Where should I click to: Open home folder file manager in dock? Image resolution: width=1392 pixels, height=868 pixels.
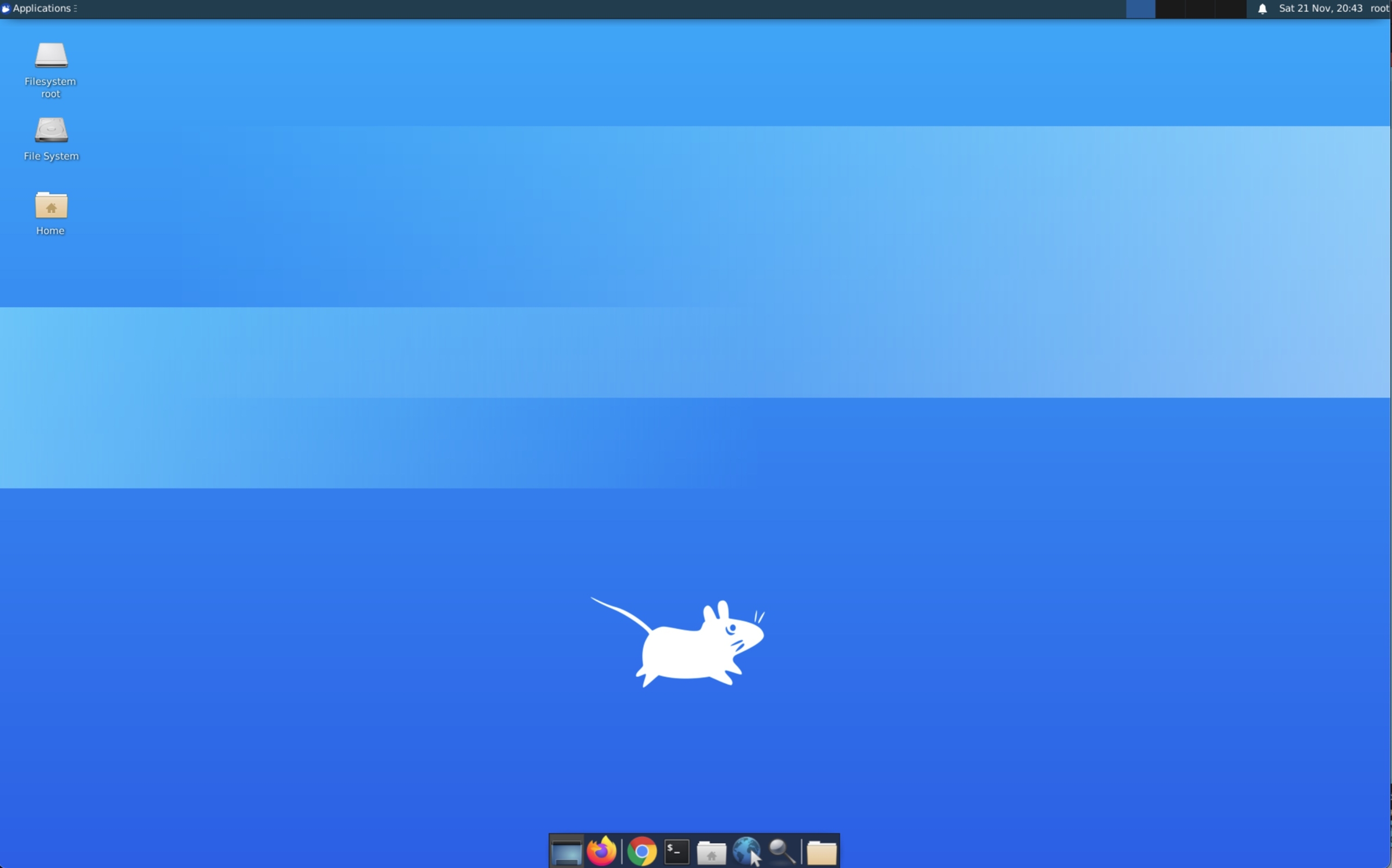tap(712, 851)
